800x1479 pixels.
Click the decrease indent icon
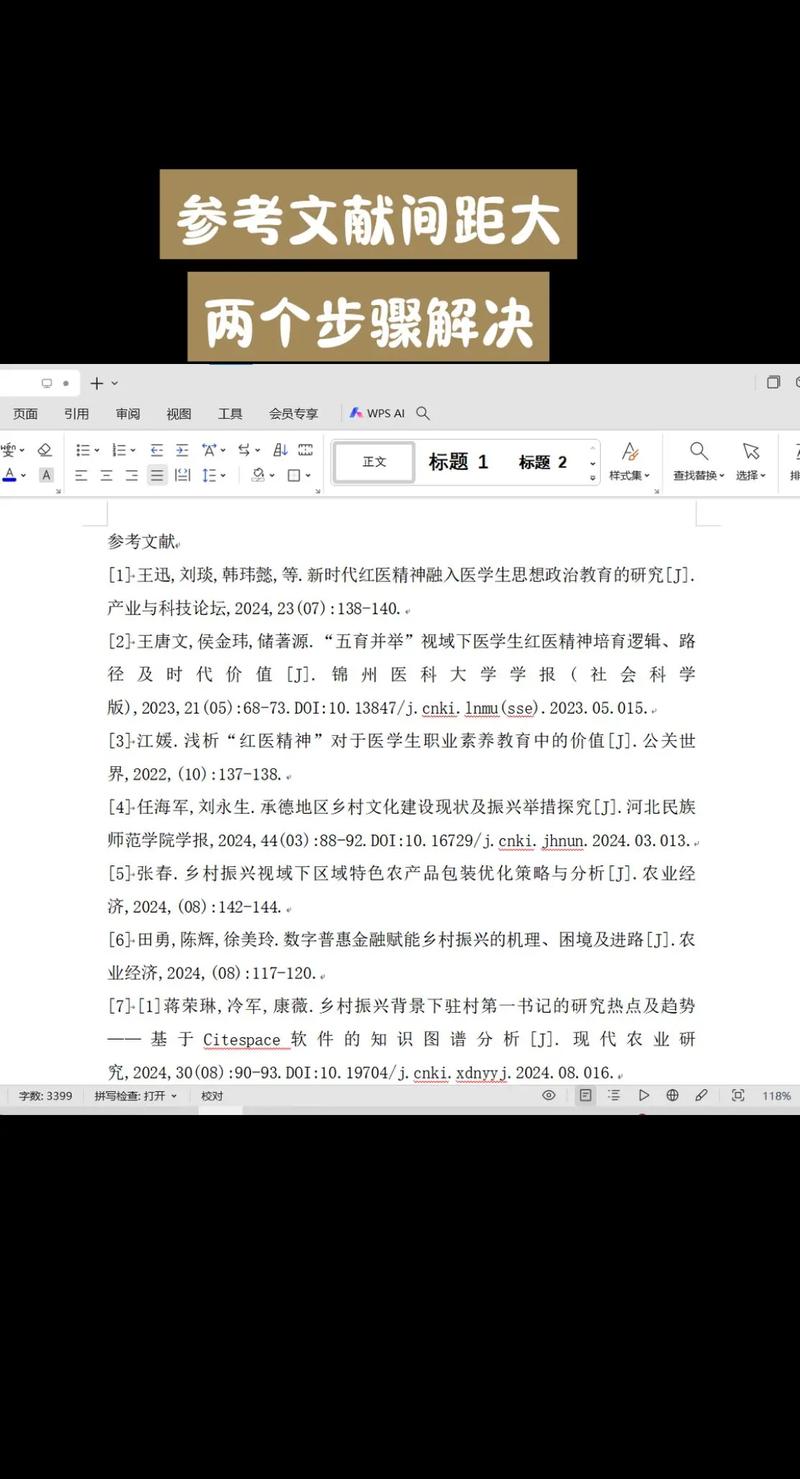point(158,449)
